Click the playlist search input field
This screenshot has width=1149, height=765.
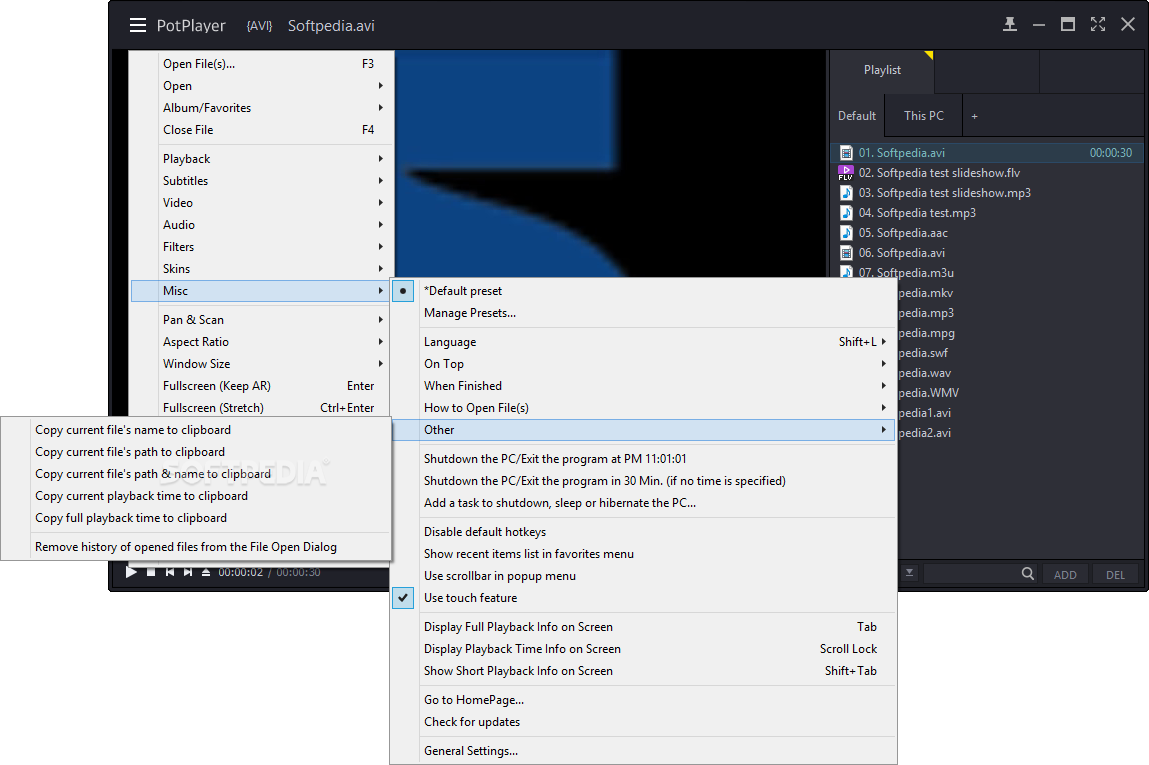point(971,574)
